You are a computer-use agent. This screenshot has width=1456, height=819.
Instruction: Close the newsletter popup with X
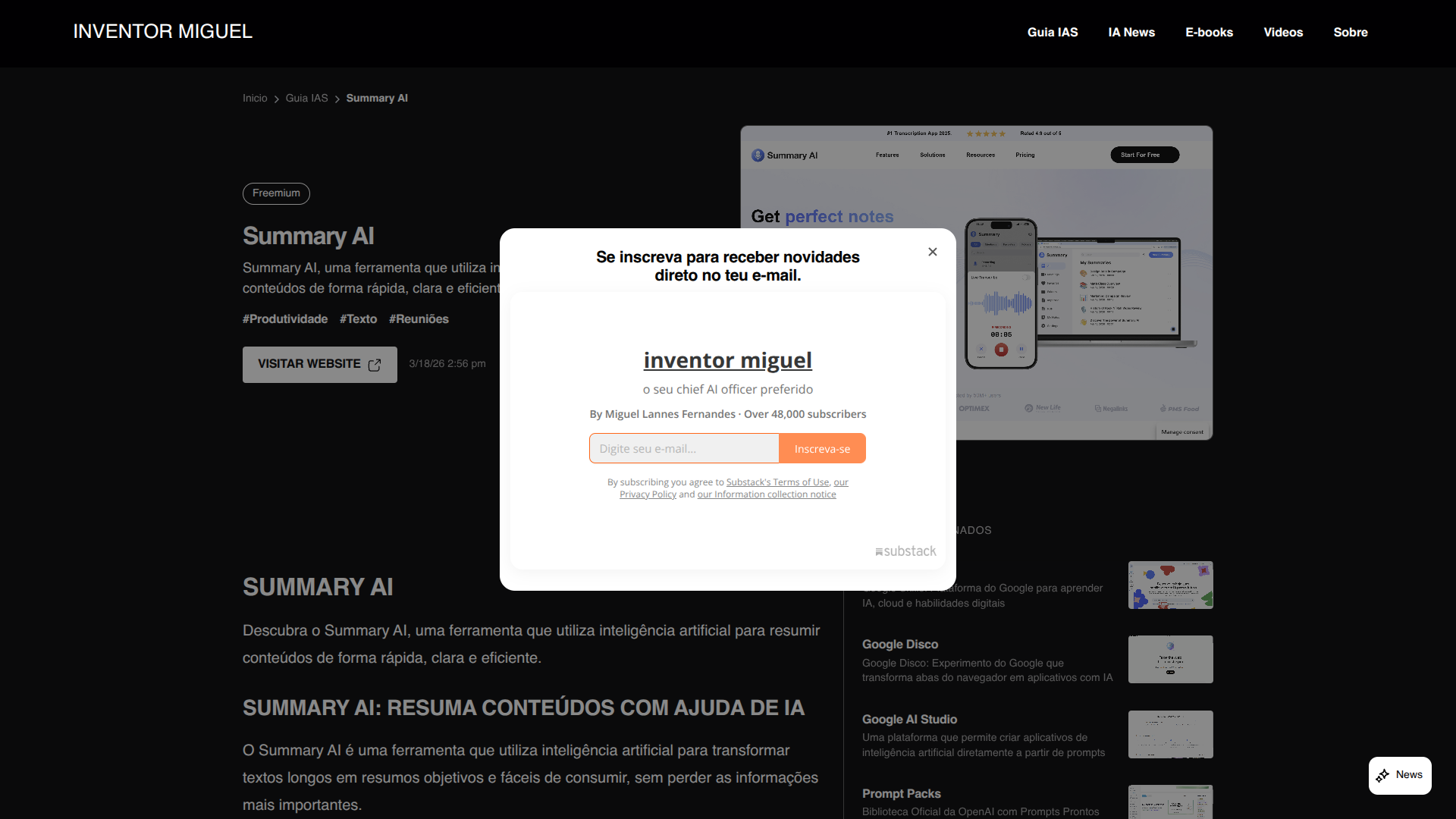(x=932, y=252)
